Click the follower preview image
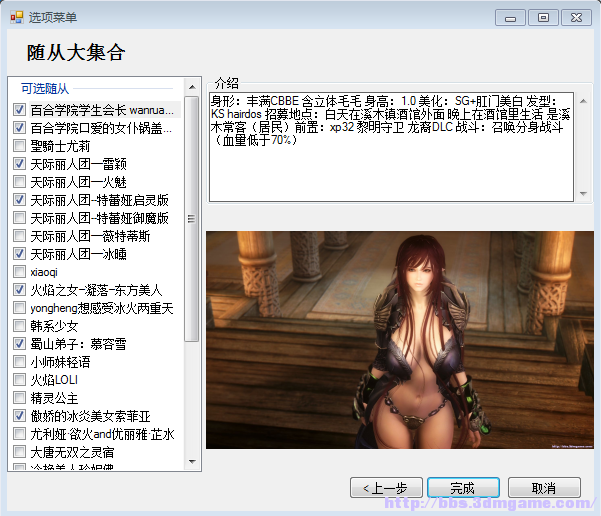The height and width of the screenshot is (516, 601). click(x=399, y=340)
